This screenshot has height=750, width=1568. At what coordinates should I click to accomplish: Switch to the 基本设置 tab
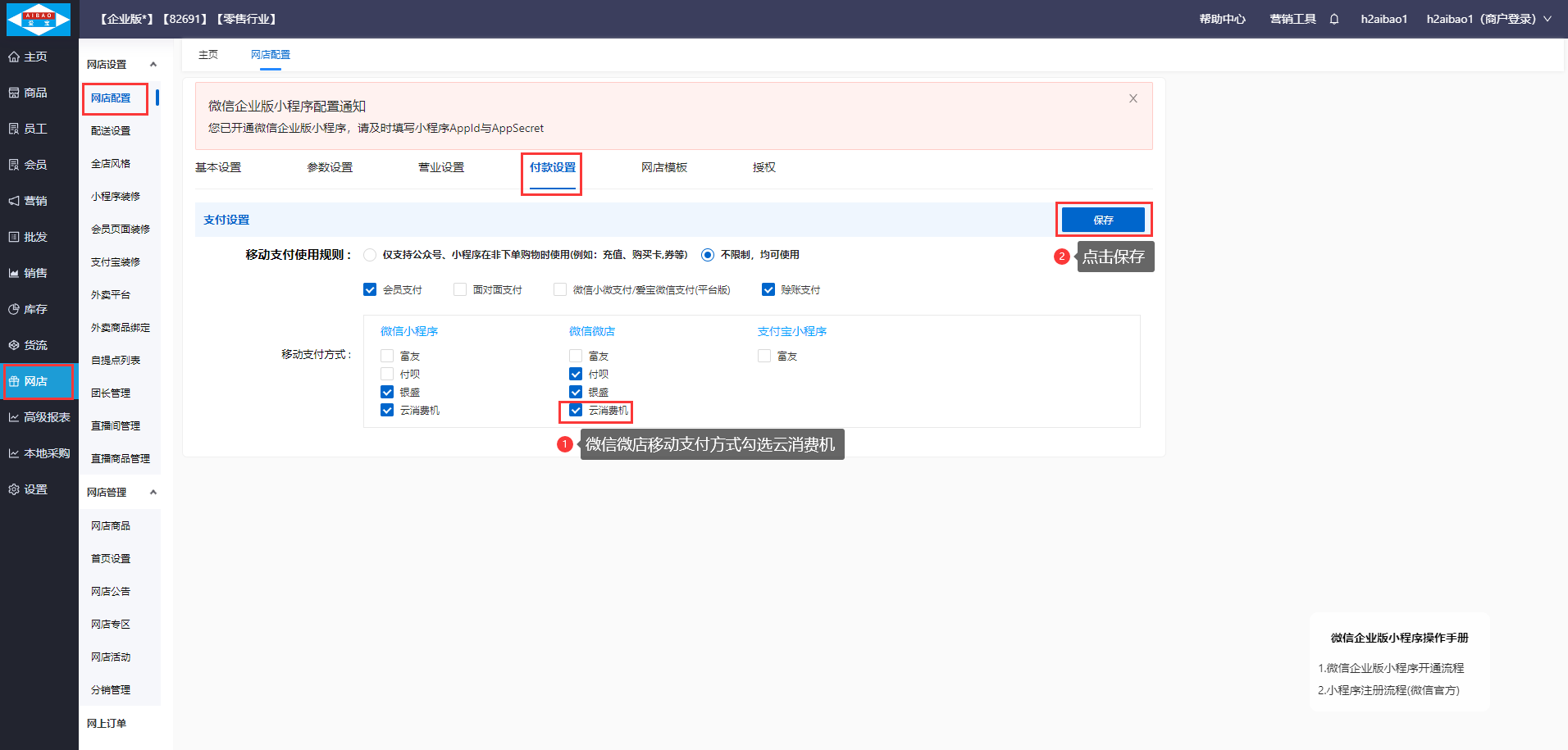pyautogui.click(x=218, y=167)
